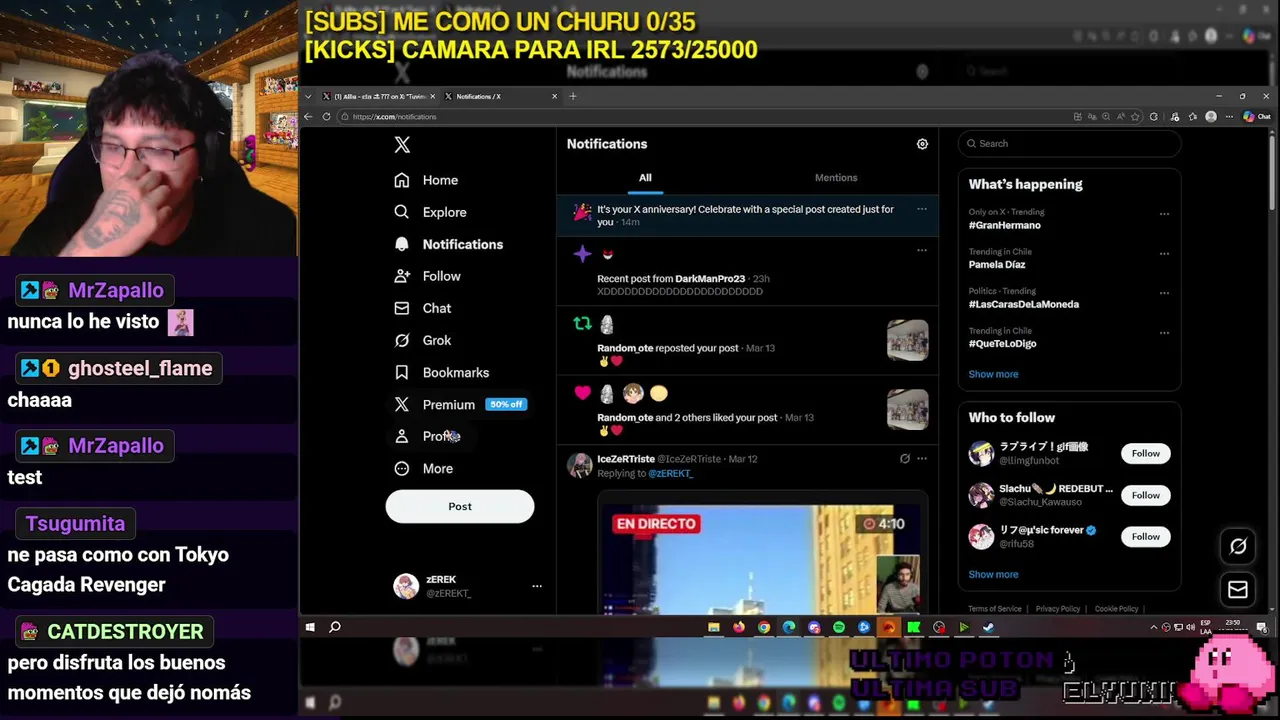The image size is (1280, 720).
Task: Click Show more under What's happening
Action: [x=993, y=374]
